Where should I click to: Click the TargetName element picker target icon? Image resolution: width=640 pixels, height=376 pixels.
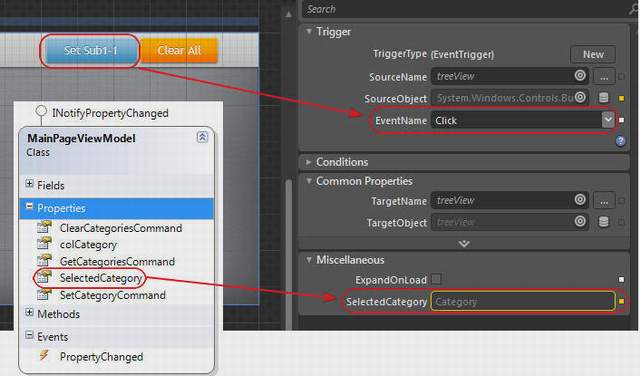click(x=580, y=200)
